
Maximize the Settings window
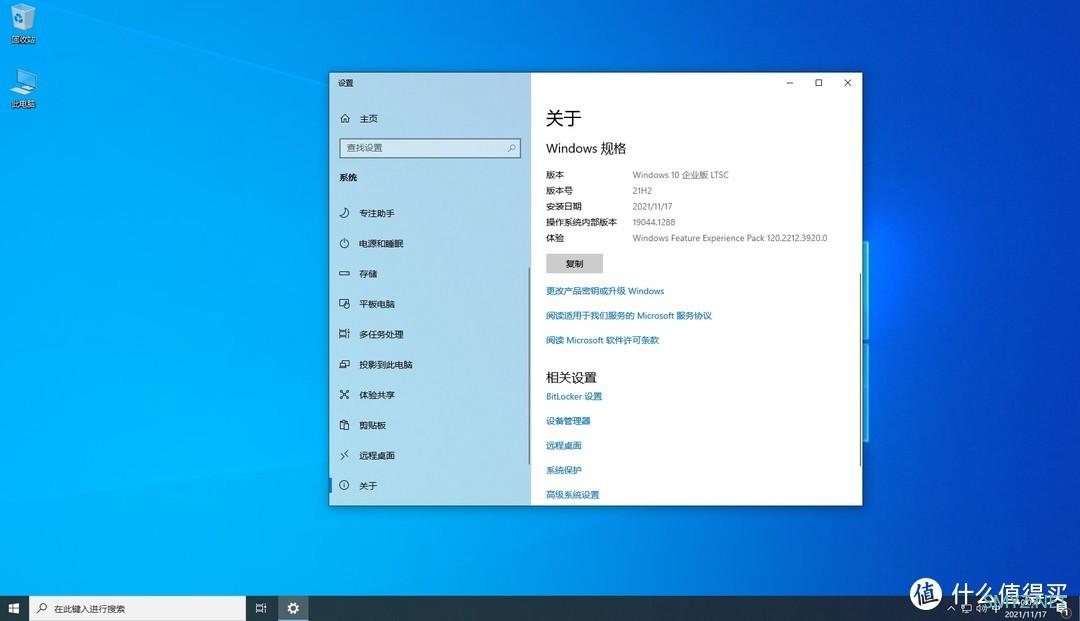tap(819, 83)
